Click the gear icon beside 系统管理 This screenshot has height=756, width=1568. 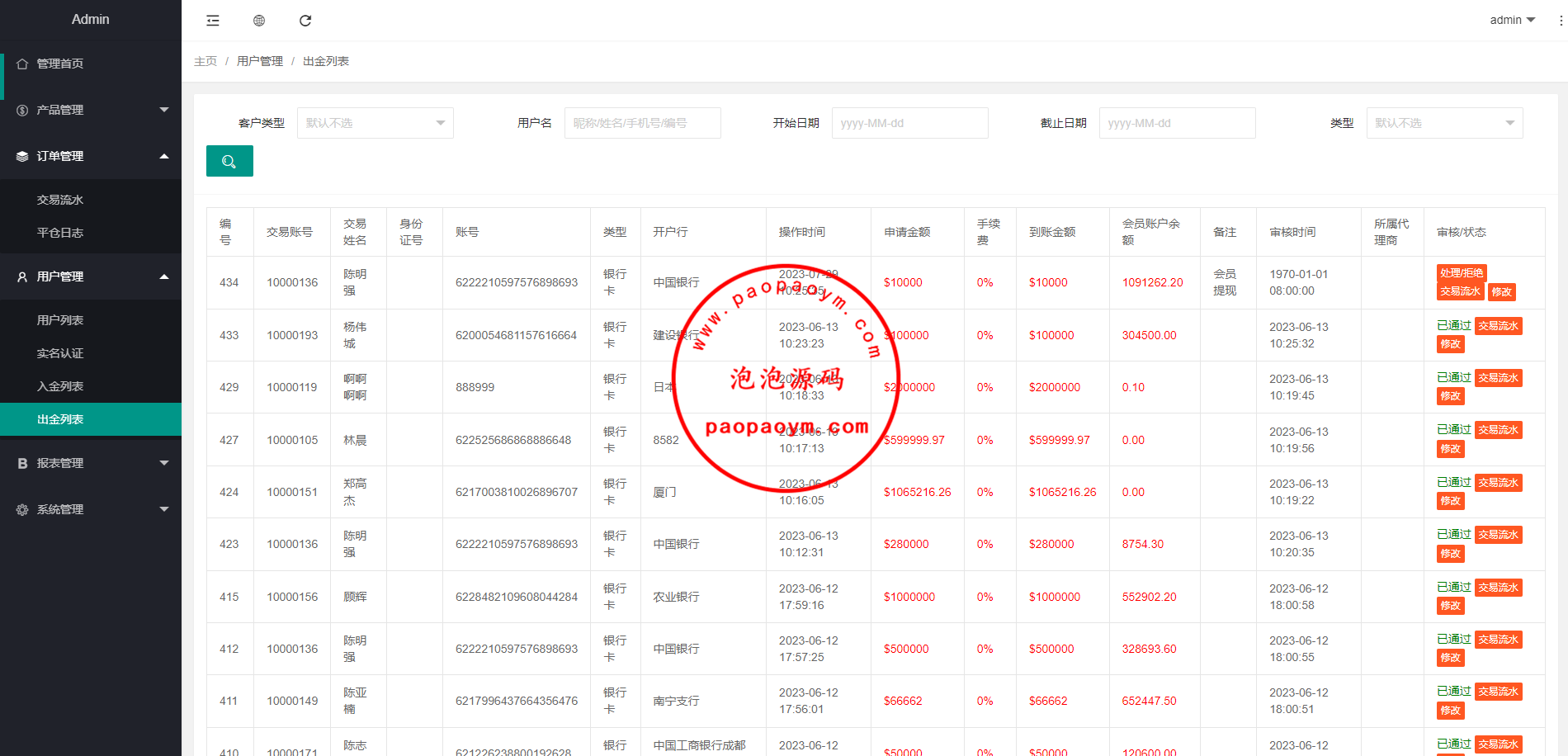point(22,510)
